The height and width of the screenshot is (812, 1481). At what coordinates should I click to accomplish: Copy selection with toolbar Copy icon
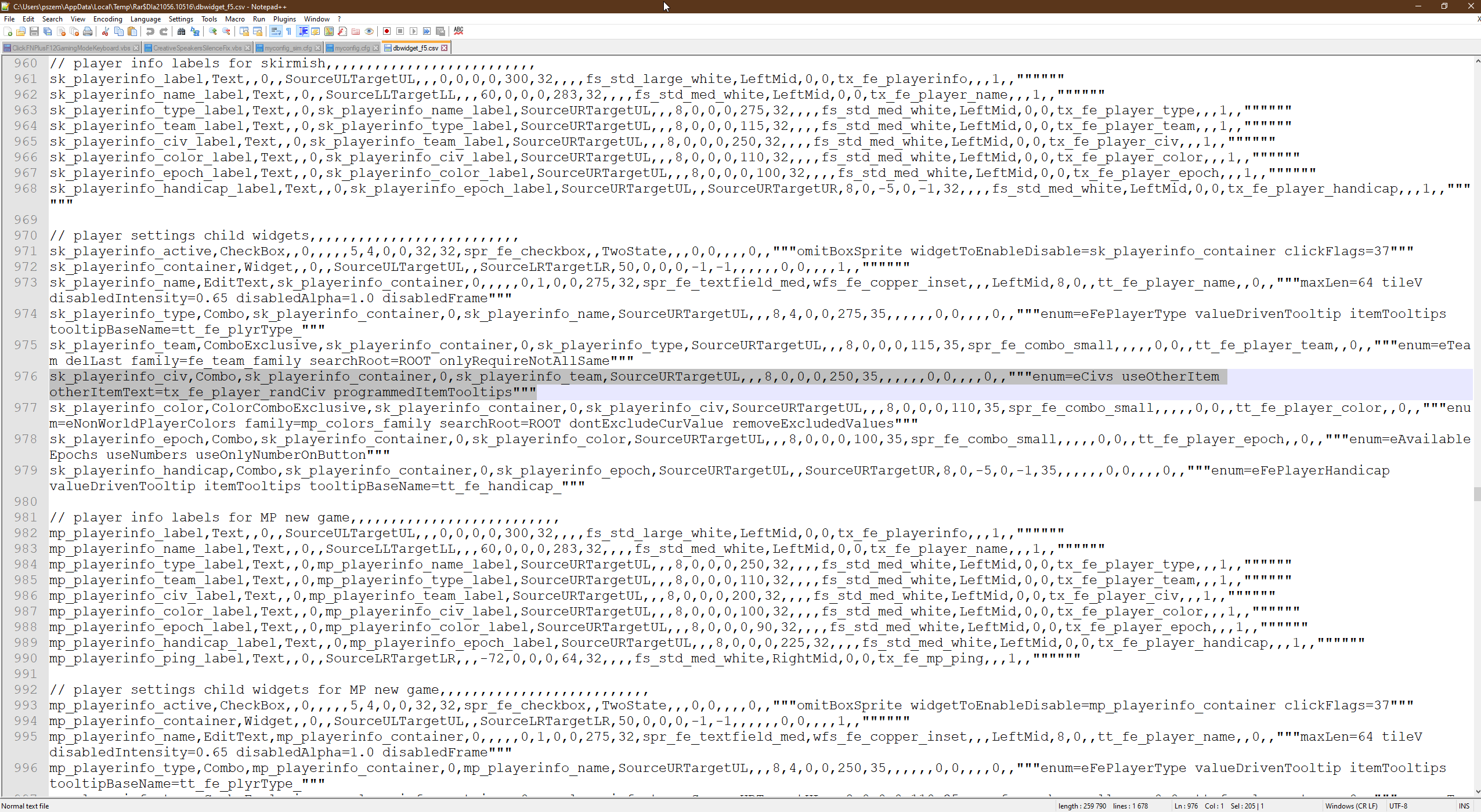tap(119, 31)
